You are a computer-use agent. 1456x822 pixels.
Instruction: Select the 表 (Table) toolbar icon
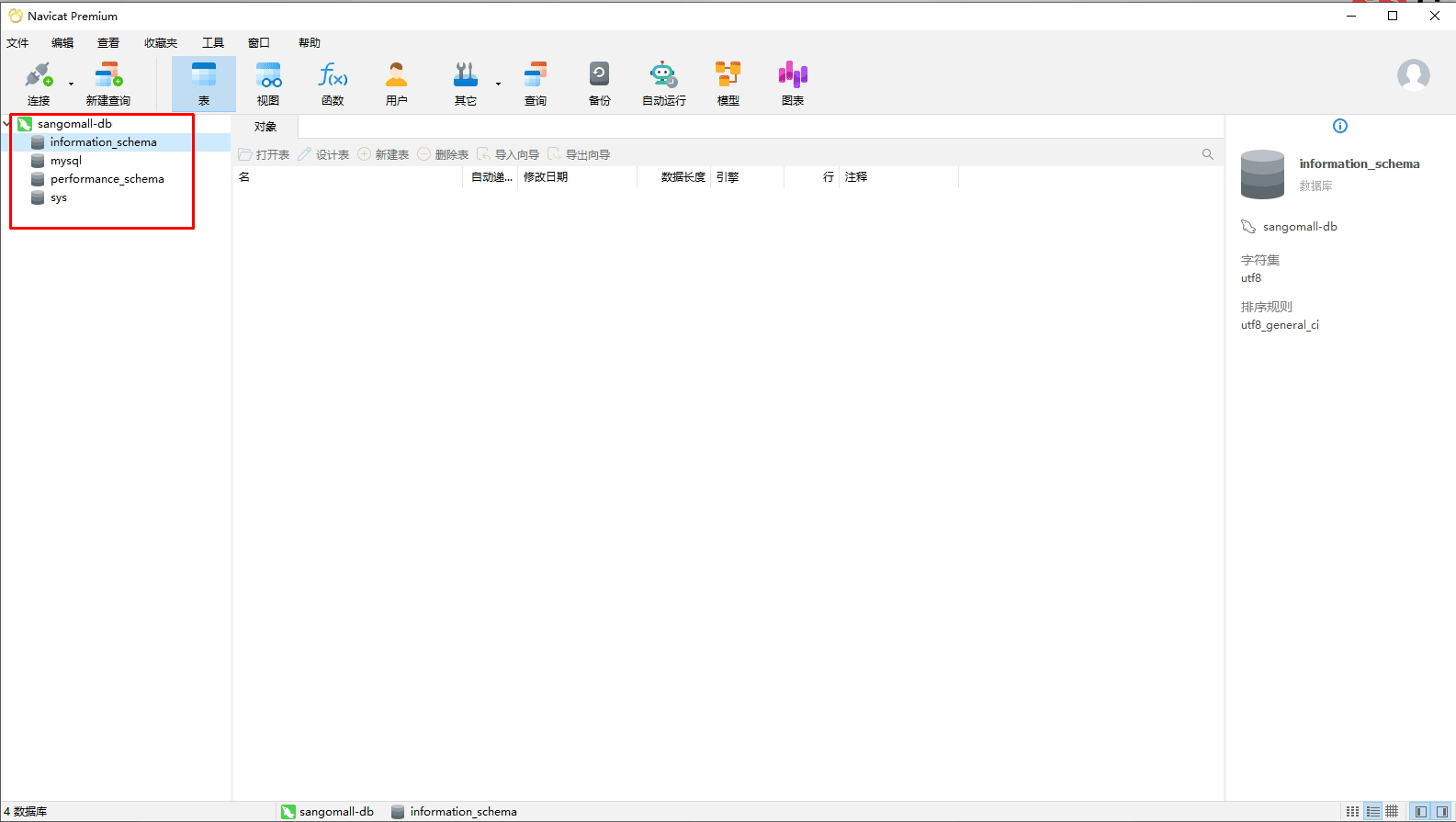[204, 84]
